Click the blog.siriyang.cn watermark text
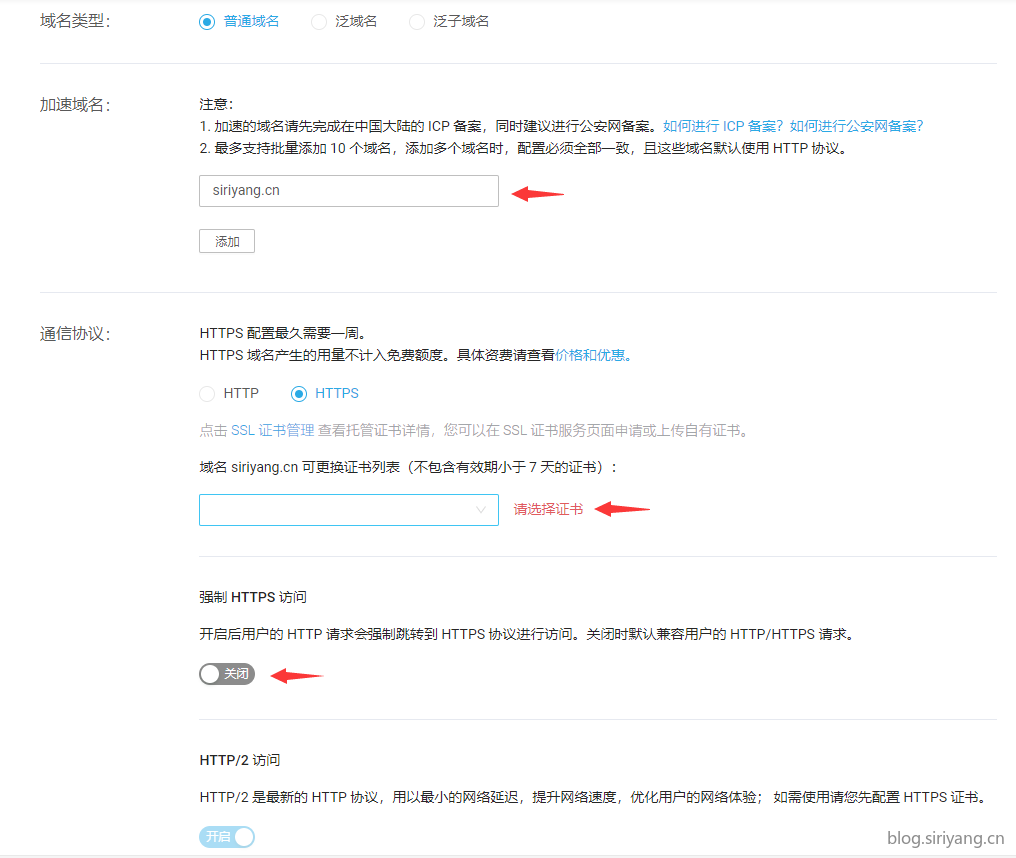 [945, 838]
